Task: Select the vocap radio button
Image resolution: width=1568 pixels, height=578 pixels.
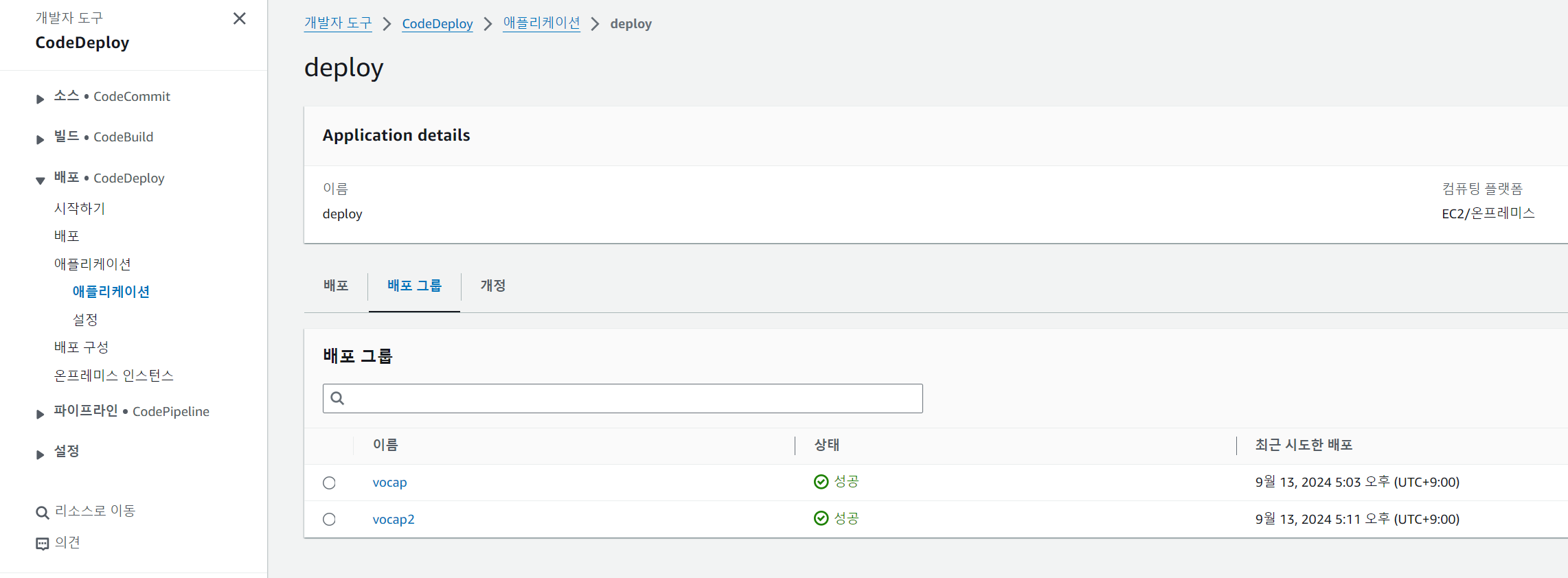Action: coord(329,483)
